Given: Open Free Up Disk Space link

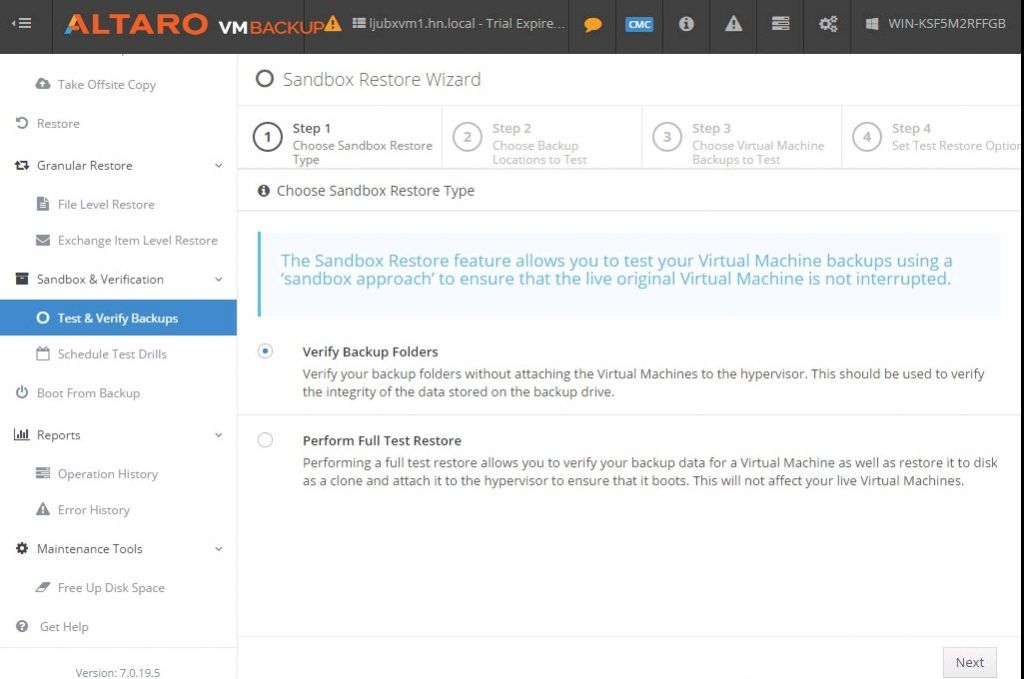Looking at the screenshot, I should click(x=111, y=588).
